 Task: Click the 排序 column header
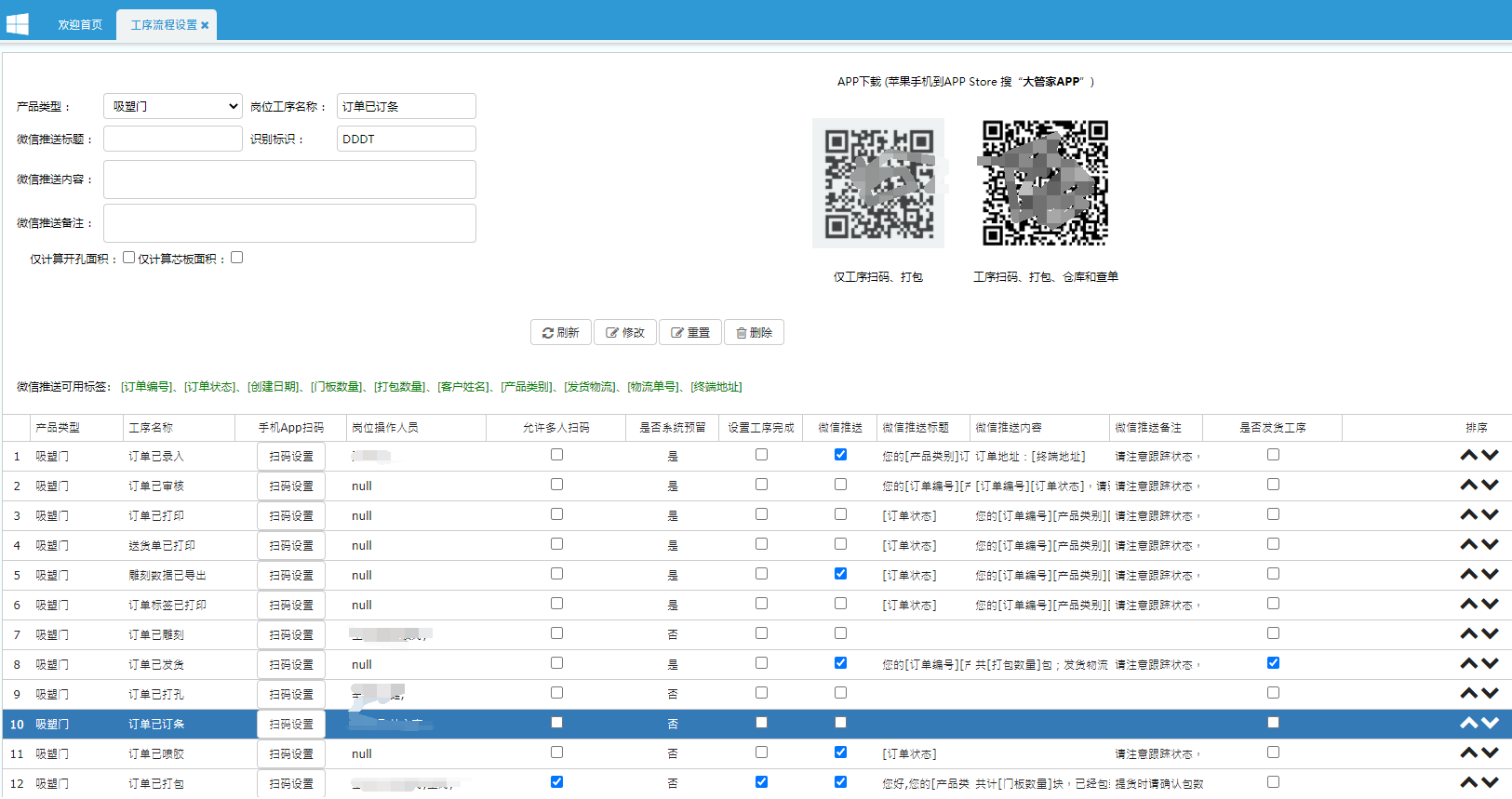pyautogui.click(x=1477, y=428)
